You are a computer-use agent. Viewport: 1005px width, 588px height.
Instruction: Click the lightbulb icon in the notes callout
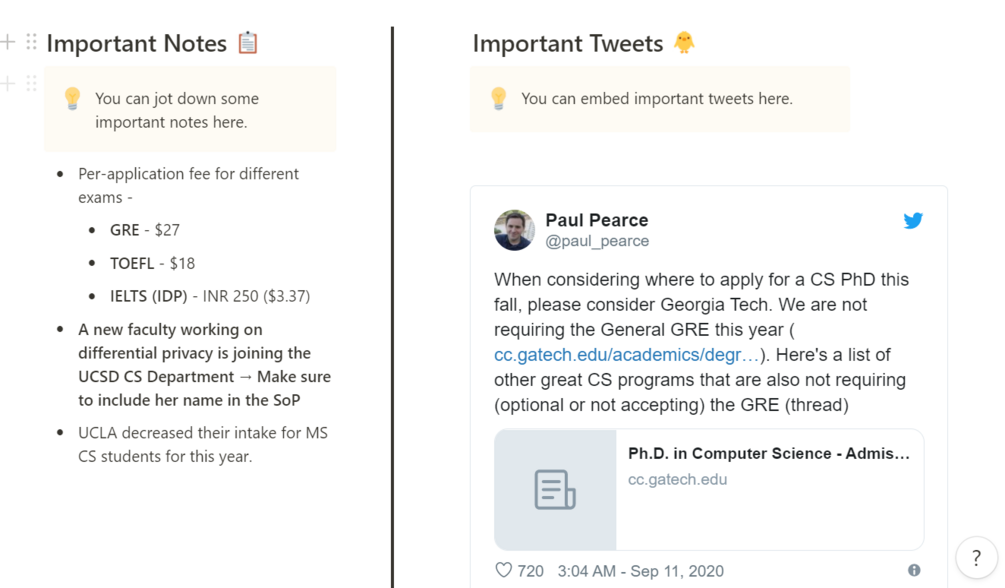click(x=72, y=98)
